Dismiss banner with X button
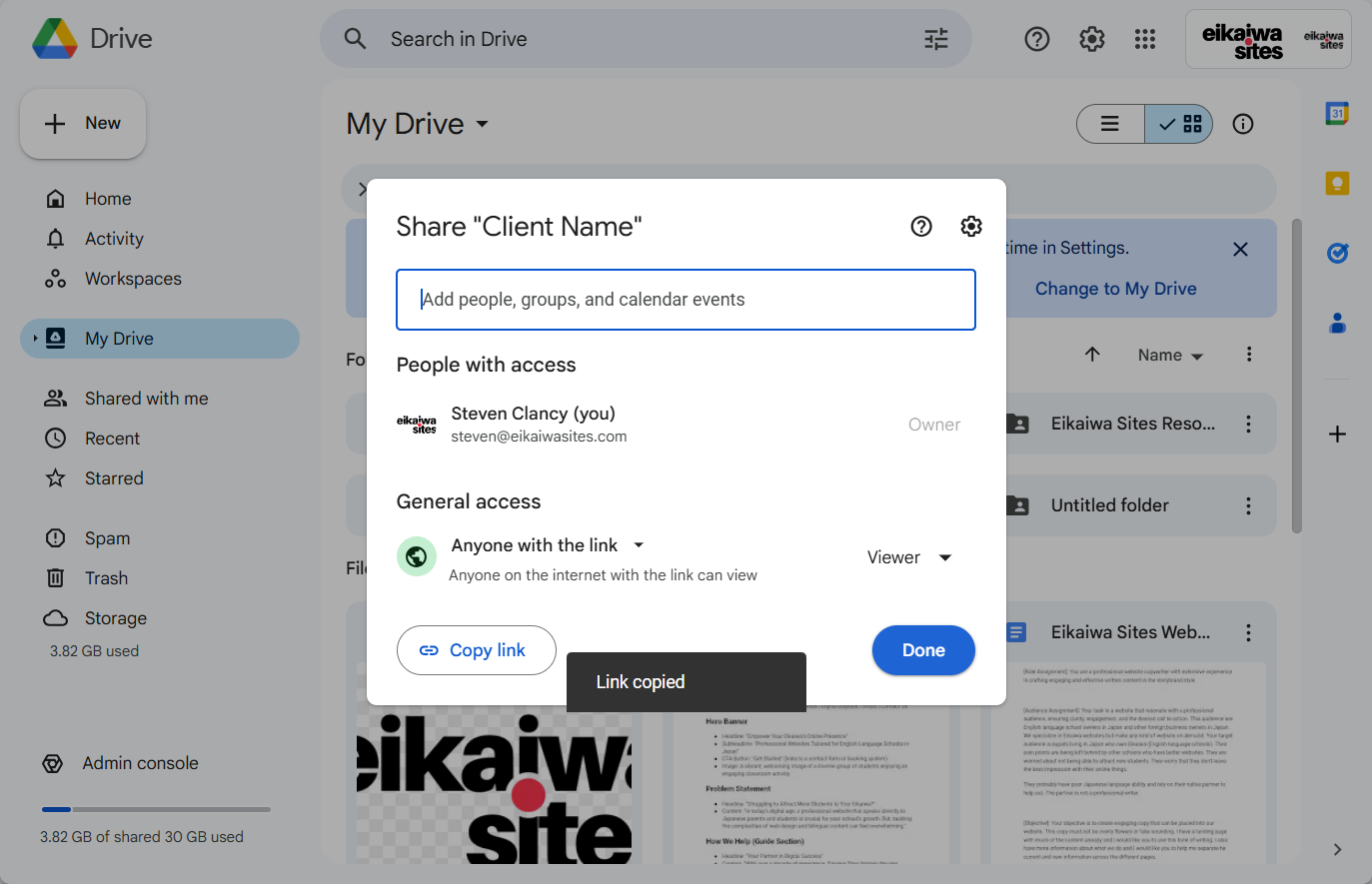1372x884 pixels. (x=1240, y=250)
